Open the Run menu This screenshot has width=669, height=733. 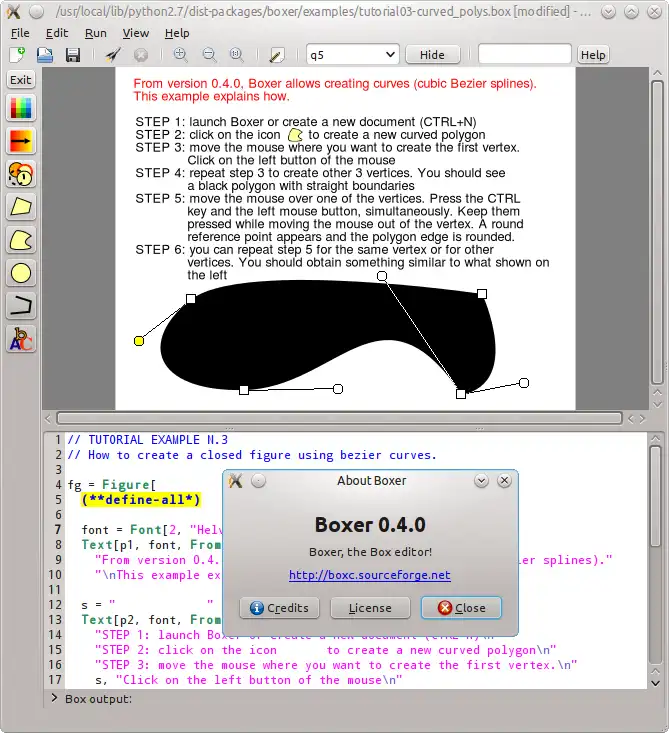[x=96, y=33]
